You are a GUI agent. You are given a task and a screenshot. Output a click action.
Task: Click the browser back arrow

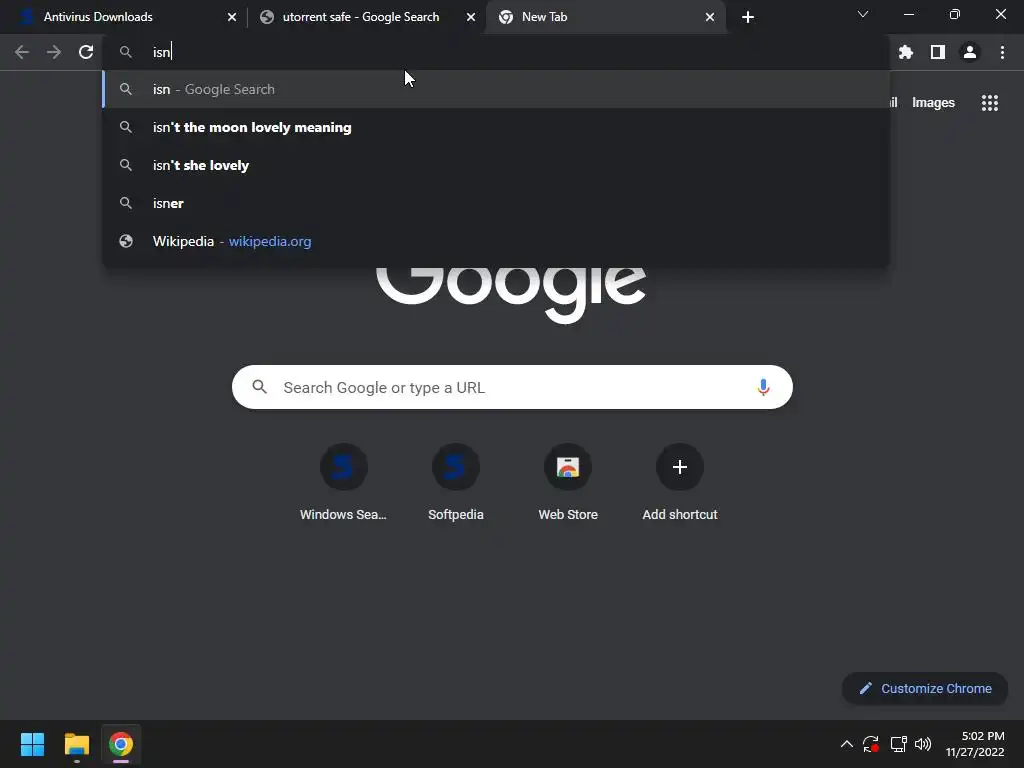[22, 52]
